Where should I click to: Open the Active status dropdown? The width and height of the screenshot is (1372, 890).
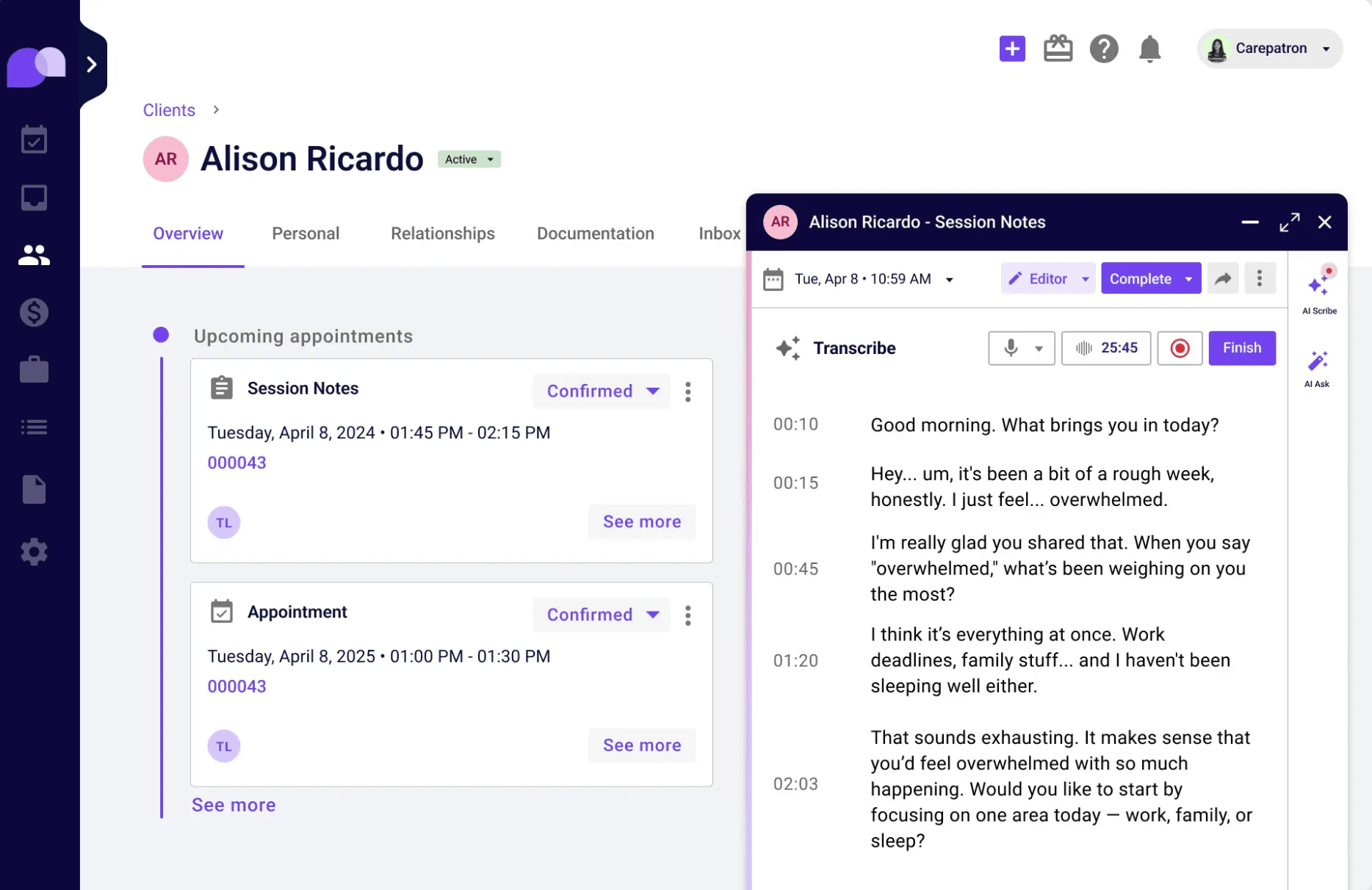pyautogui.click(x=469, y=159)
